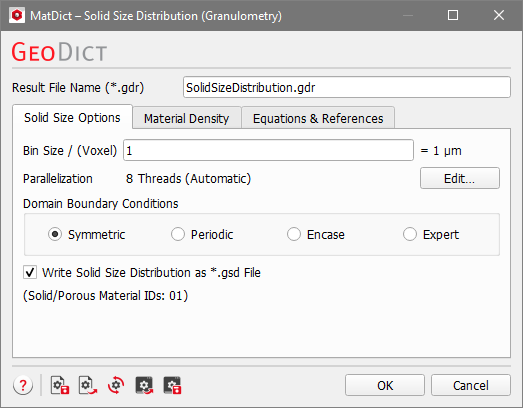523x408 pixels.
Task: Toggle Write Solid Size Distribution as *.gsd File
Action: [30, 272]
